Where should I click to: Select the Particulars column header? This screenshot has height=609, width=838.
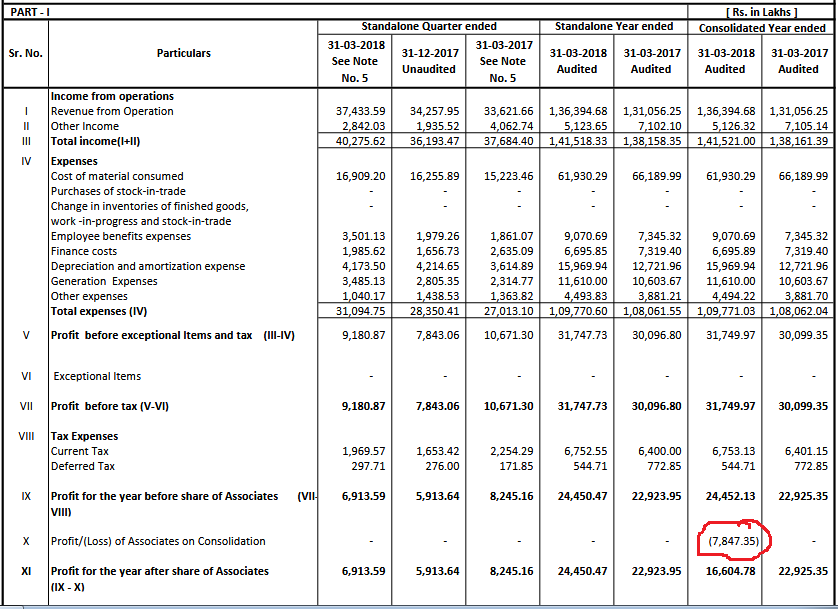tap(185, 53)
